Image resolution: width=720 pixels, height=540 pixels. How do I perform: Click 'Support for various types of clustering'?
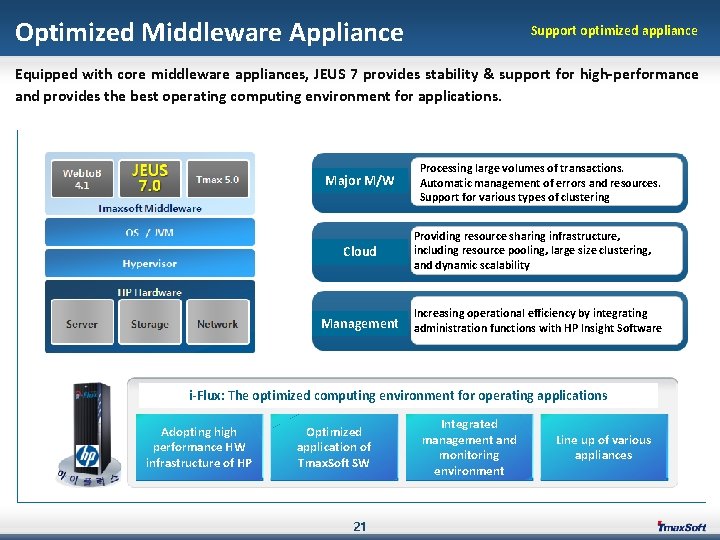point(514,197)
